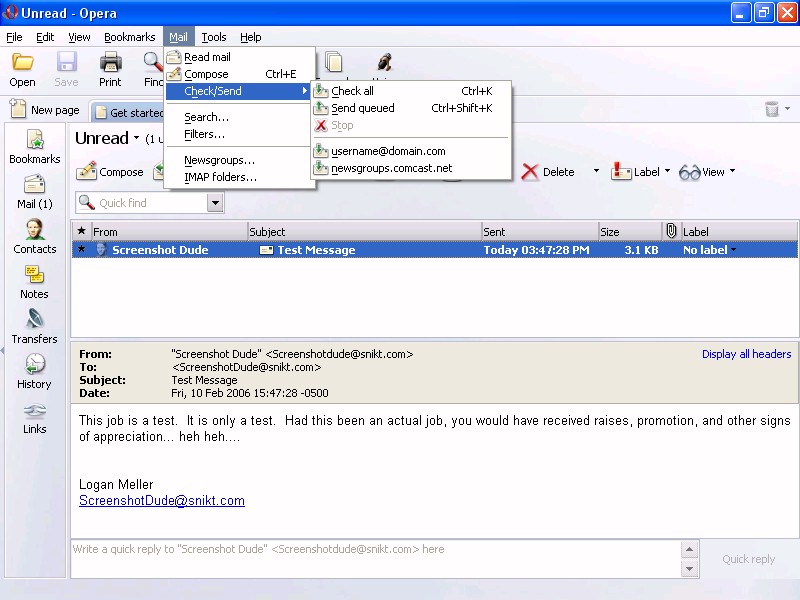Click the Save floppy disk icon
Screen dimensions: 800x600
point(66,62)
